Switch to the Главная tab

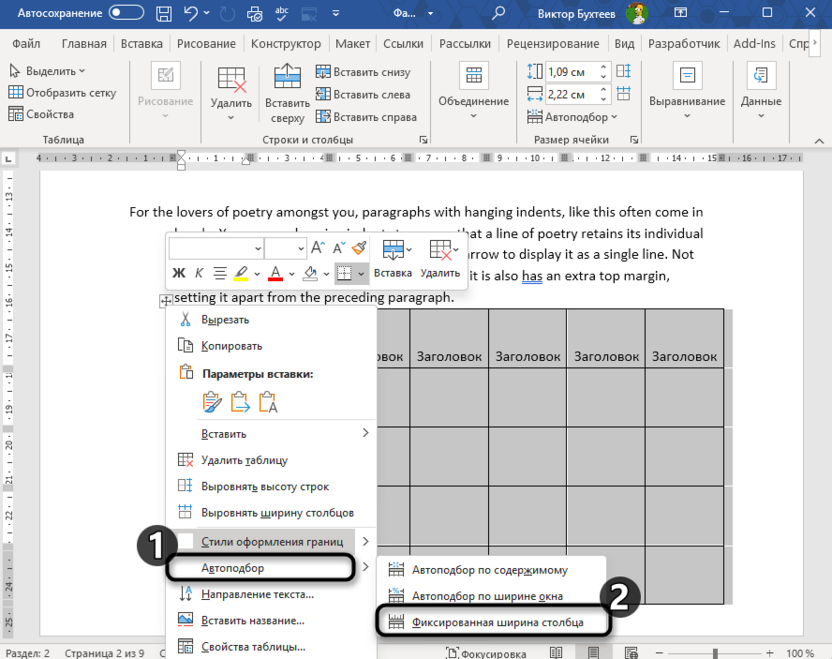coord(84,44)
